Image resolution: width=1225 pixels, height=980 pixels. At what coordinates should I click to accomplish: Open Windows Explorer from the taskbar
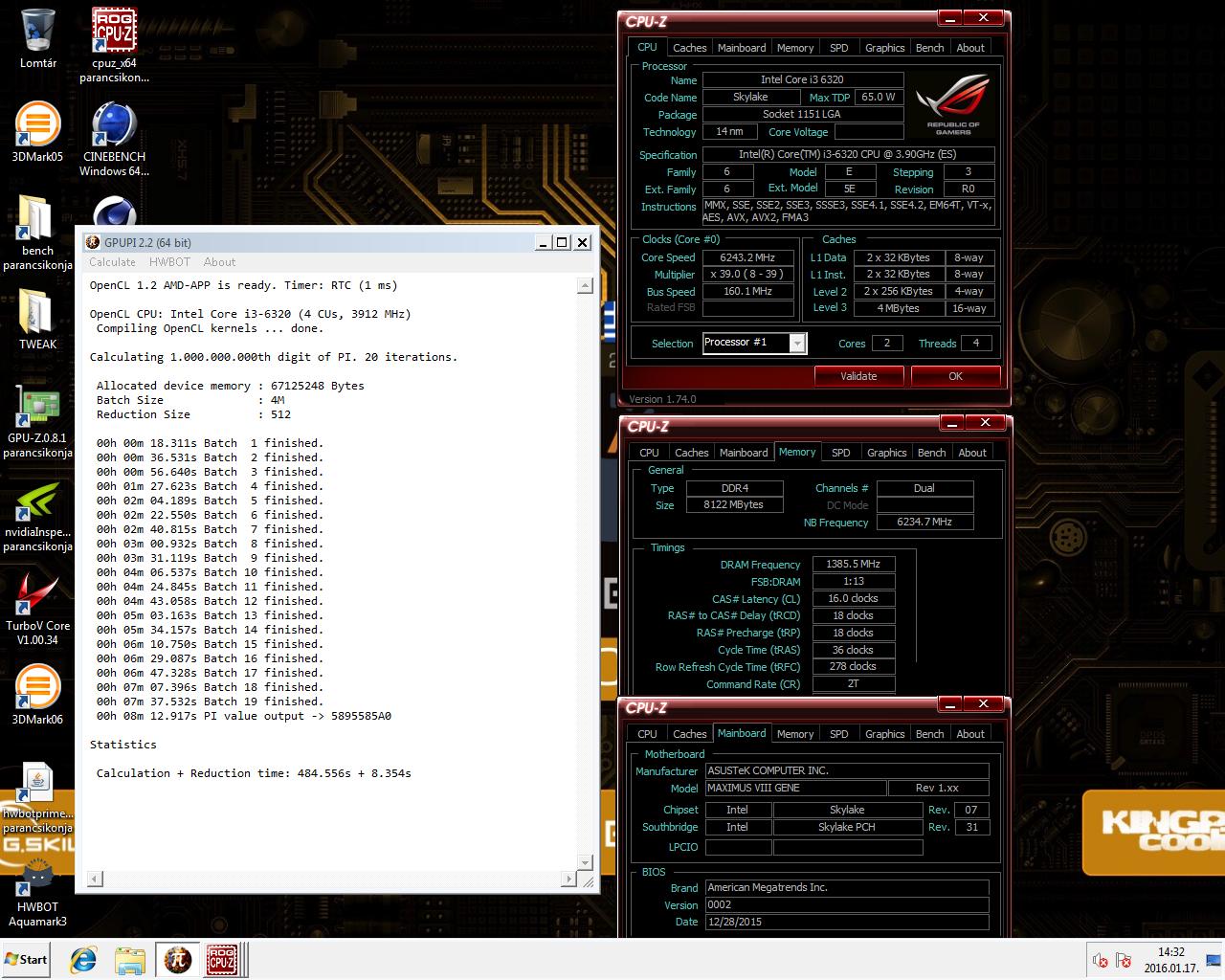[x=129, y=960]
